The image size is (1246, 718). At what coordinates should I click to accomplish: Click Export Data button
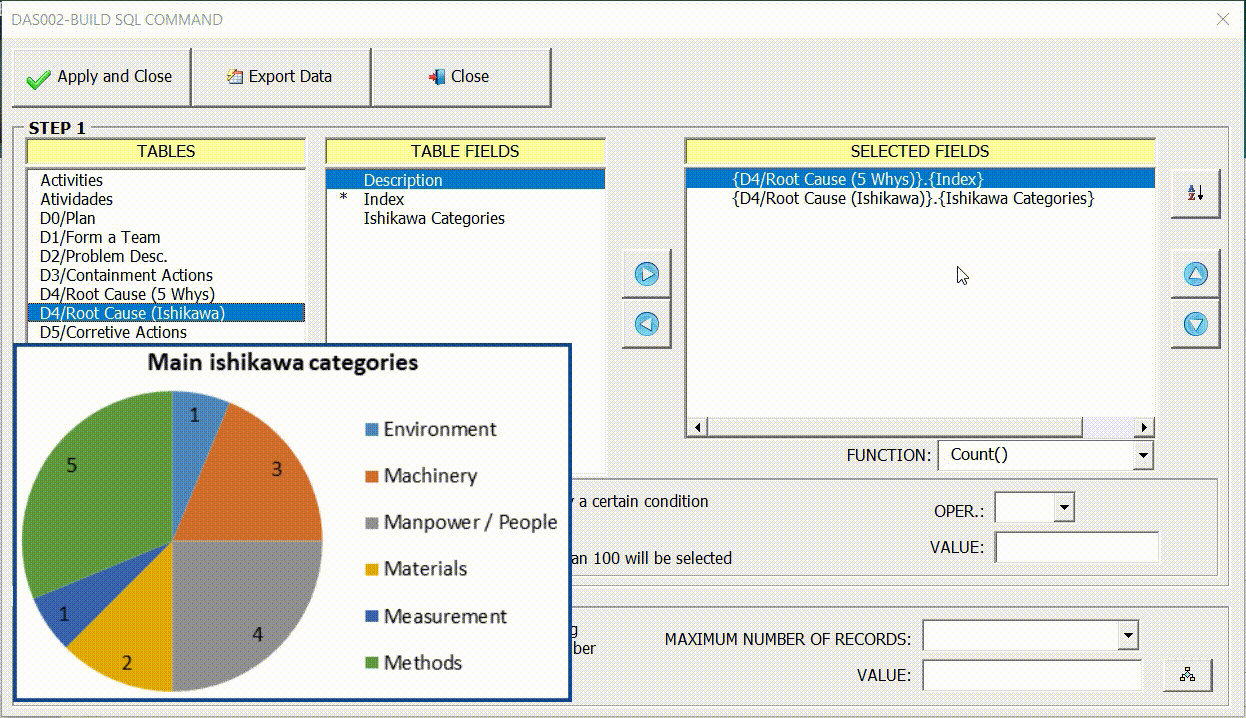pyautogui.click(x=280, y=77)
